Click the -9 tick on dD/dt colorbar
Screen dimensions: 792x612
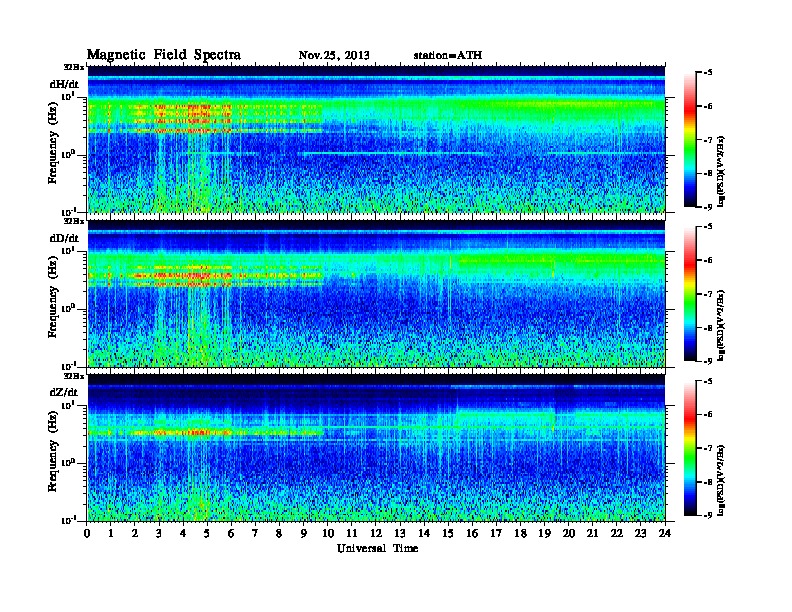pyautogui.click(x=708, y=361)
